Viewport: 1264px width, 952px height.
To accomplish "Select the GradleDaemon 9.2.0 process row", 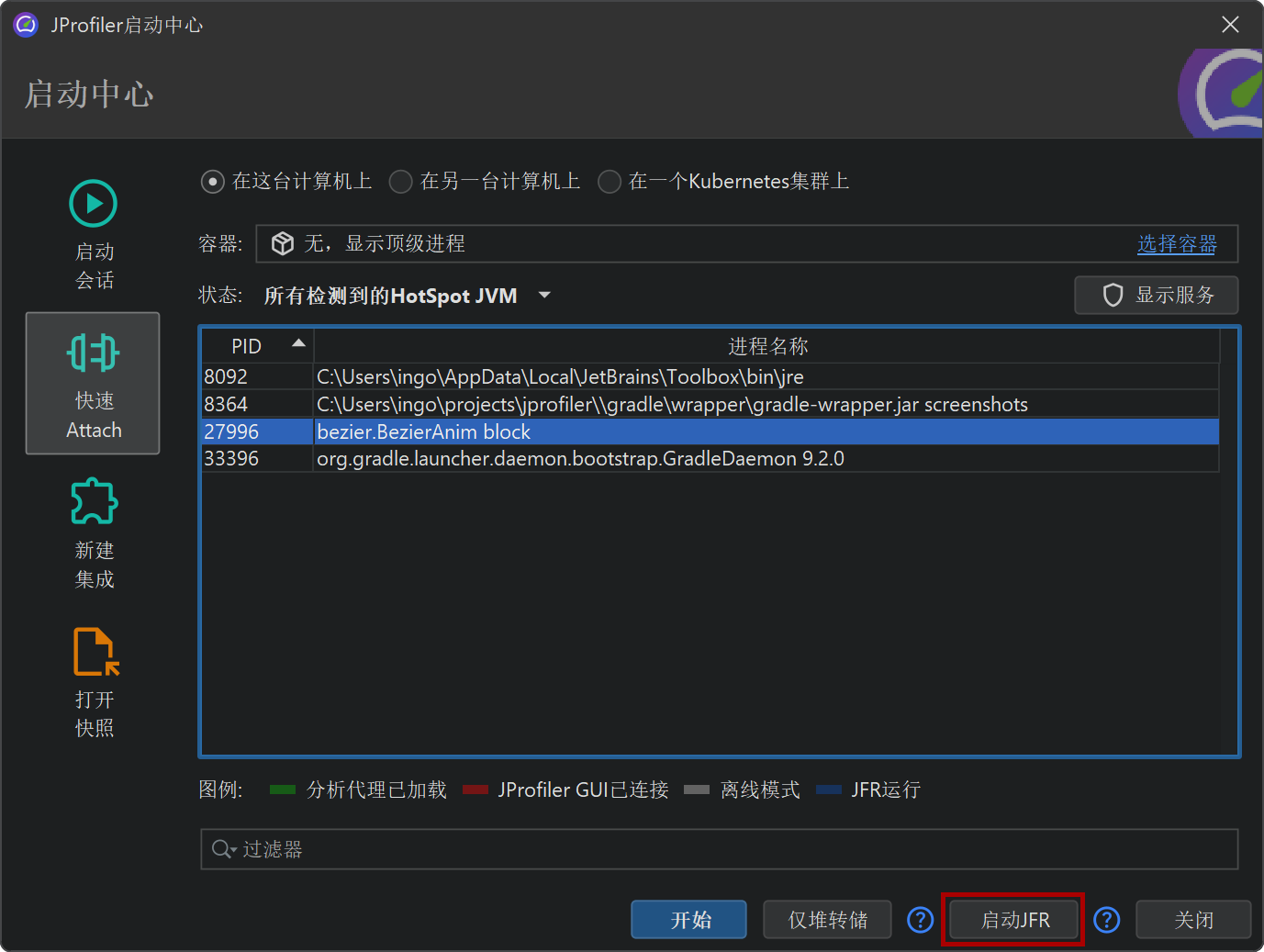I will [710, 458].
